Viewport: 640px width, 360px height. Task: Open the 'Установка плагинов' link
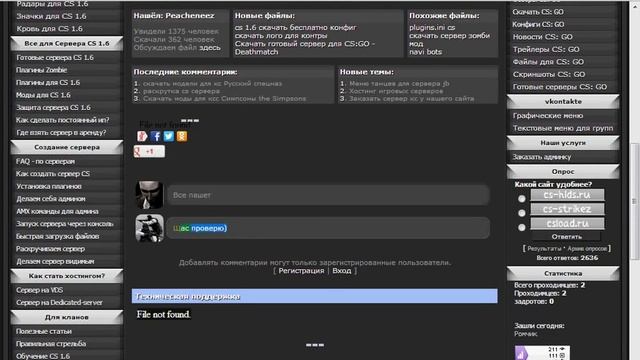(49, 186)
